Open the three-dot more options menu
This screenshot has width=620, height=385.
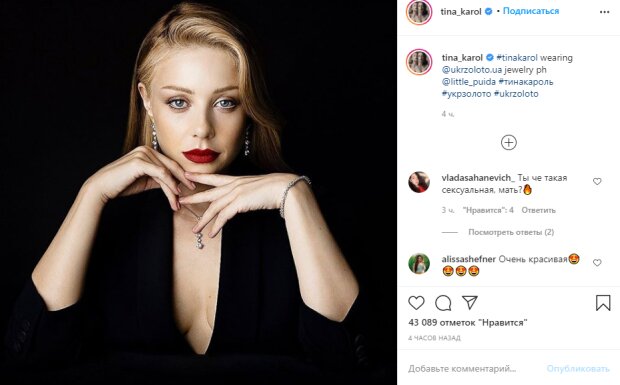click(604, 12)
